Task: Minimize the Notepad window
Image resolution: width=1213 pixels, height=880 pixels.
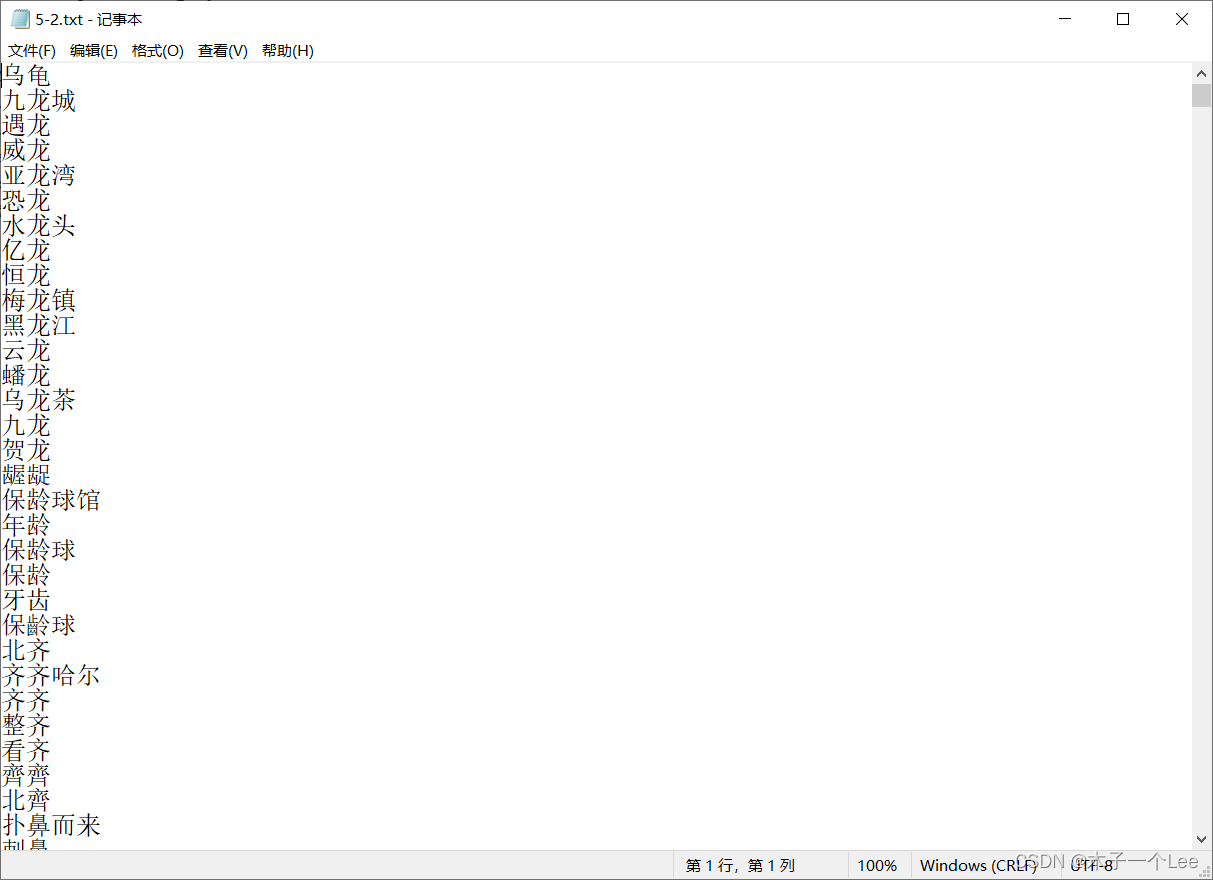Action: 1065,19
